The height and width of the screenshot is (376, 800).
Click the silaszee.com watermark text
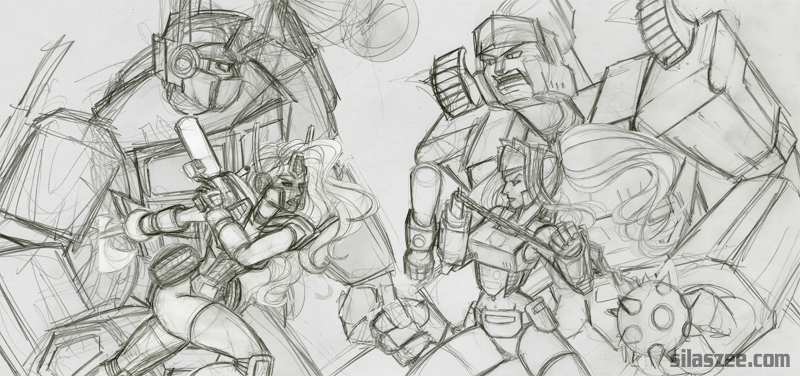(730, 360)
